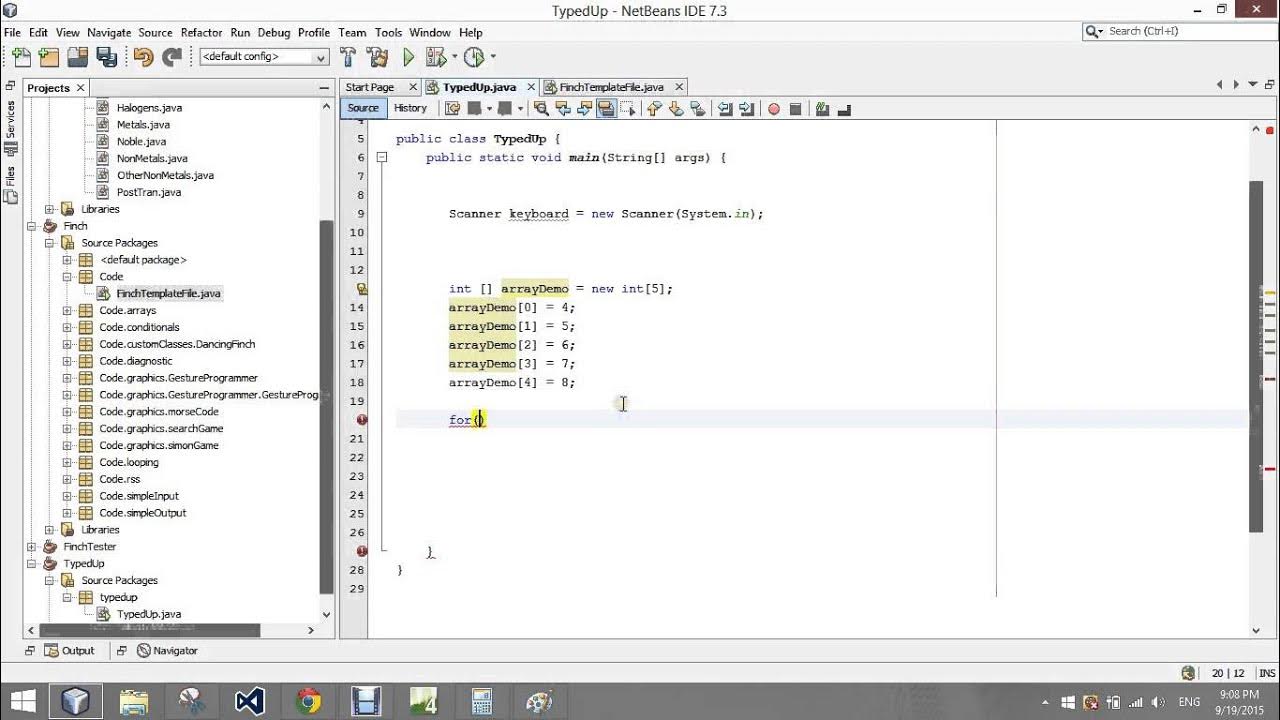This screenshot has height=720, width=1280.
Task: Open the Navigator panel button
Action: [x=168, y=650]
